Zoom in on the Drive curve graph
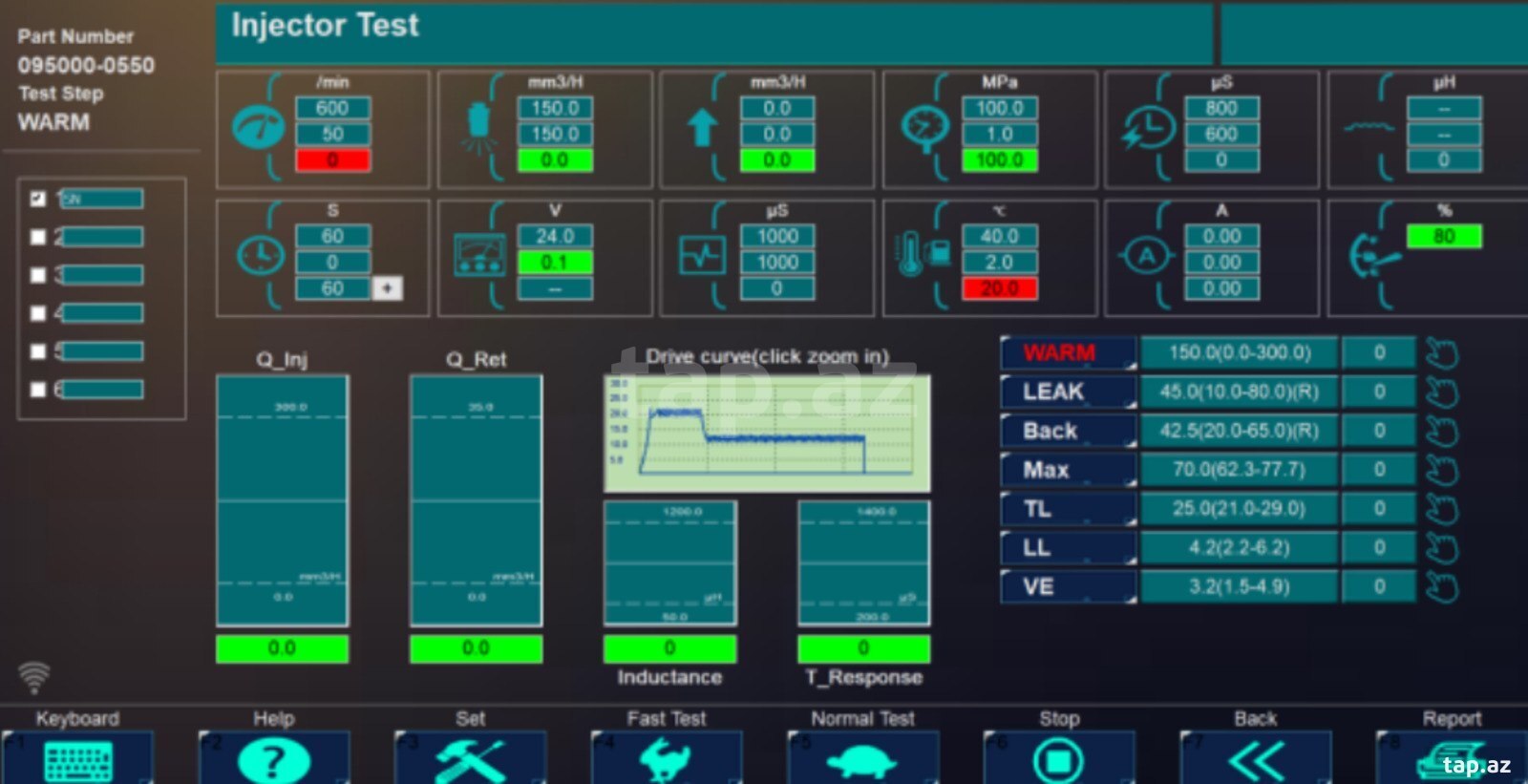The image size is (1528, 784). point(767,434)
